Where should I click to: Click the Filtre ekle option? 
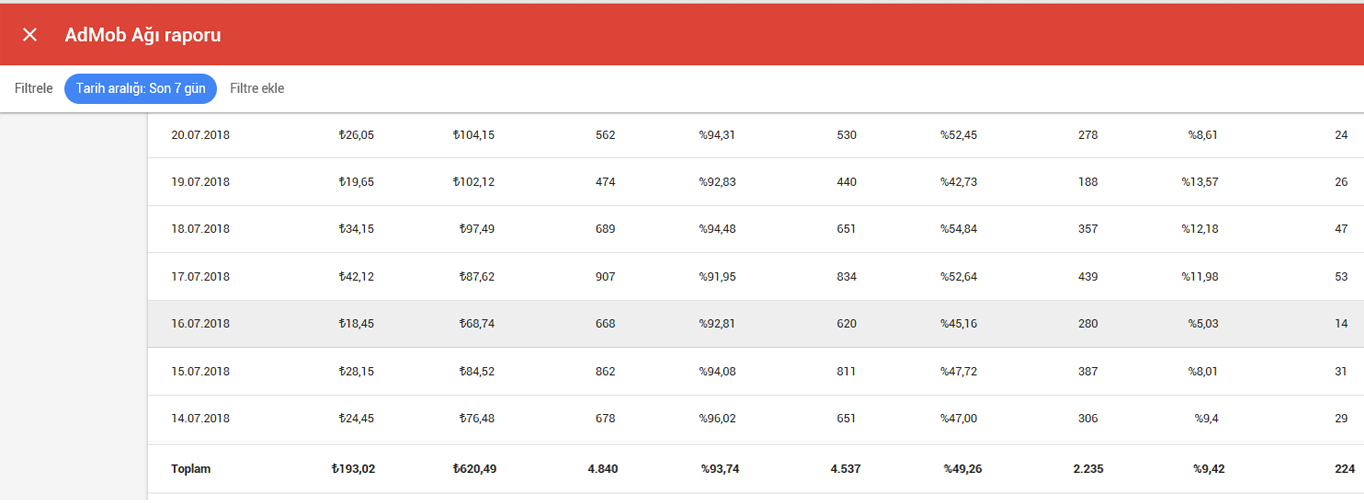point(257,89)
